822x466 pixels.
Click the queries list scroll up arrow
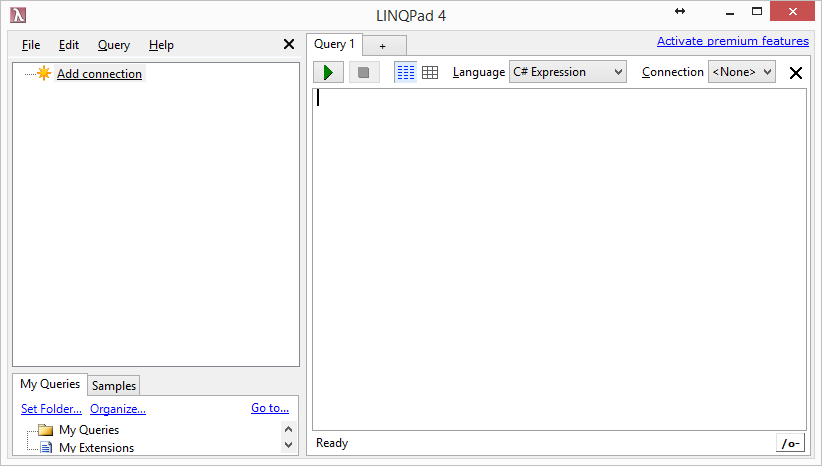pos(288,429)
